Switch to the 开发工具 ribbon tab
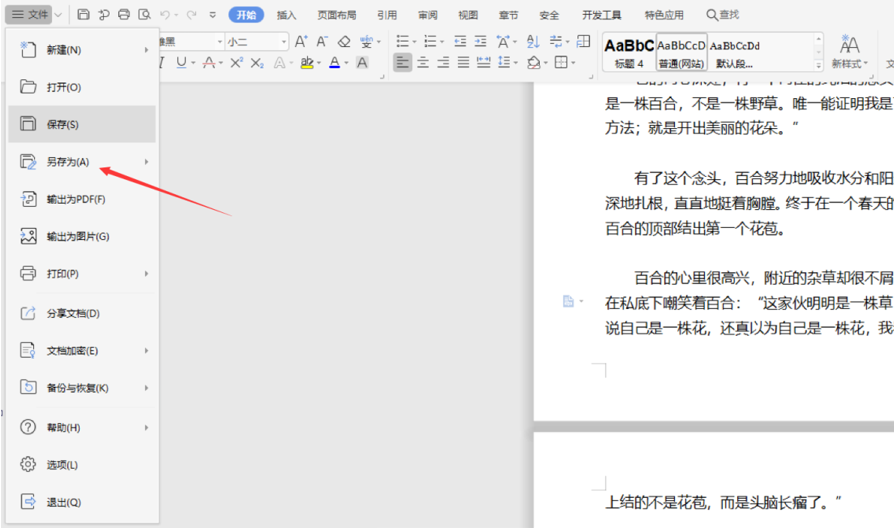This screenshot has height=528, width=894. (602, 15)
